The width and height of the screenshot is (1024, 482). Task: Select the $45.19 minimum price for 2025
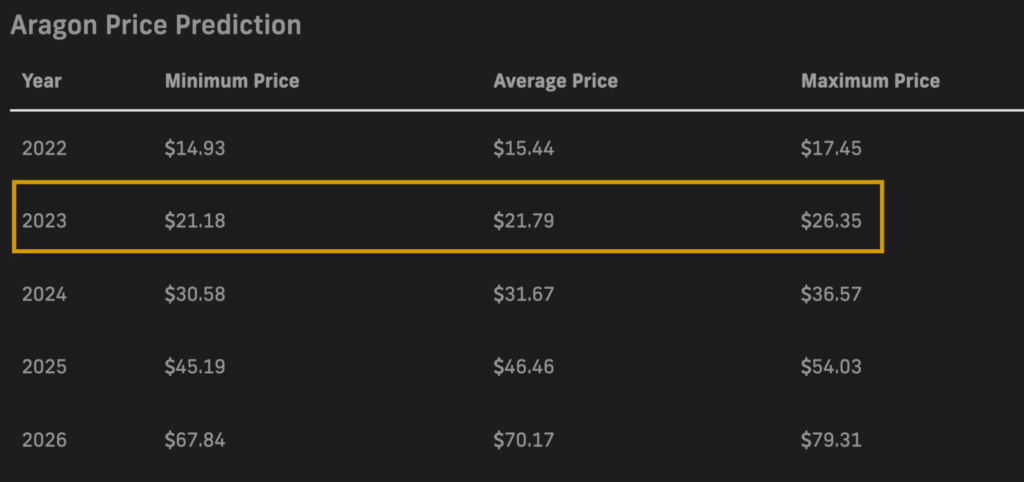(x=195, y=367)
